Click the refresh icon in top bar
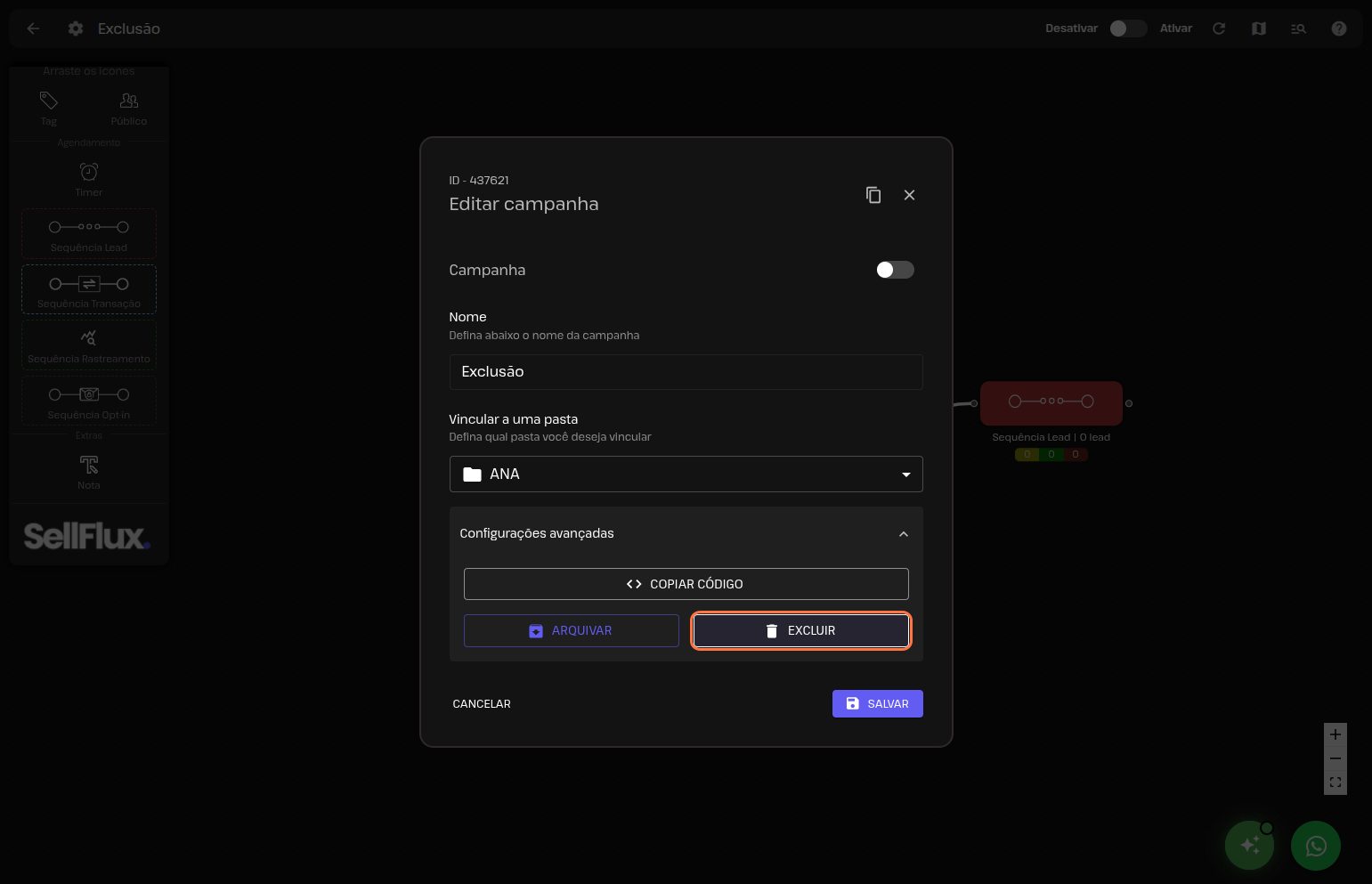1372x884 pixels. coord(1219,28)
